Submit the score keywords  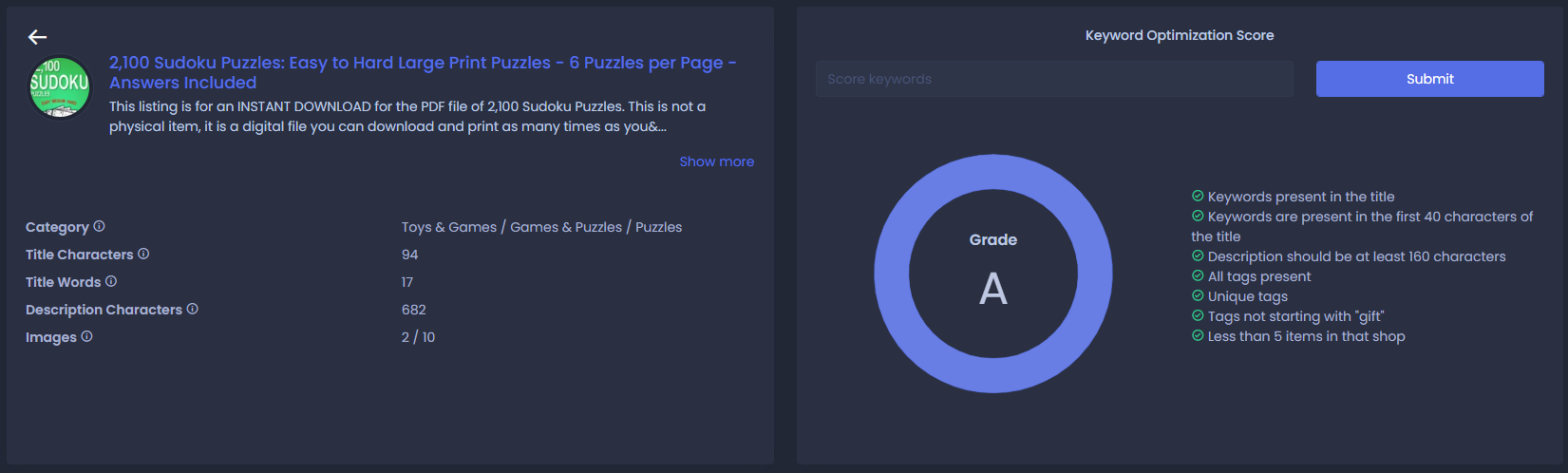tap(1429, 79)
